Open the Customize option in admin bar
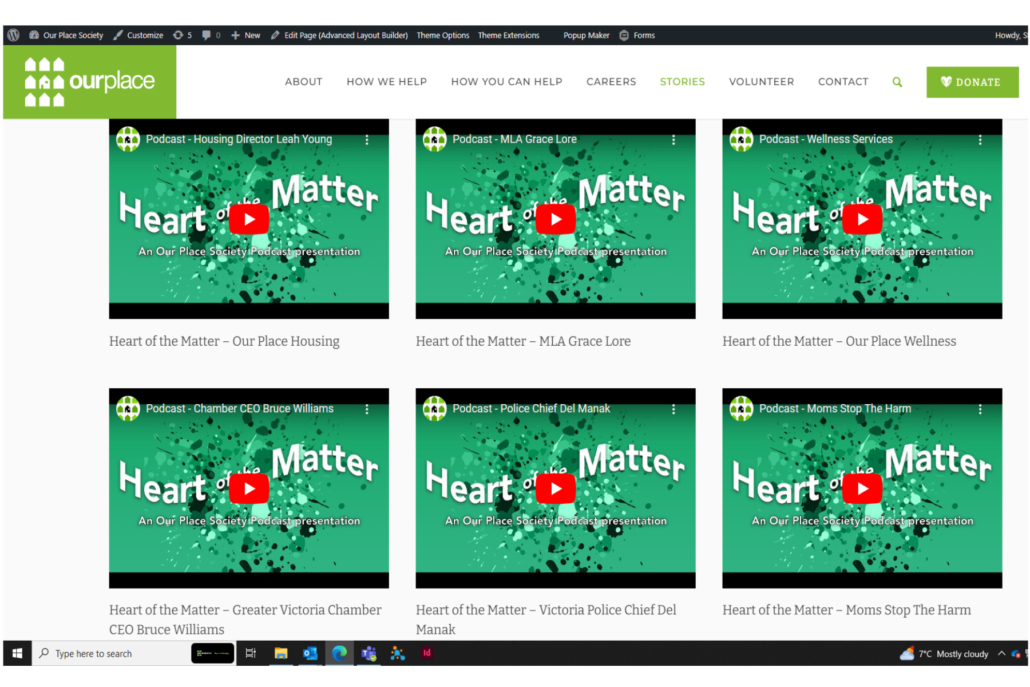The image size is (1030, 687). point(138,35)
